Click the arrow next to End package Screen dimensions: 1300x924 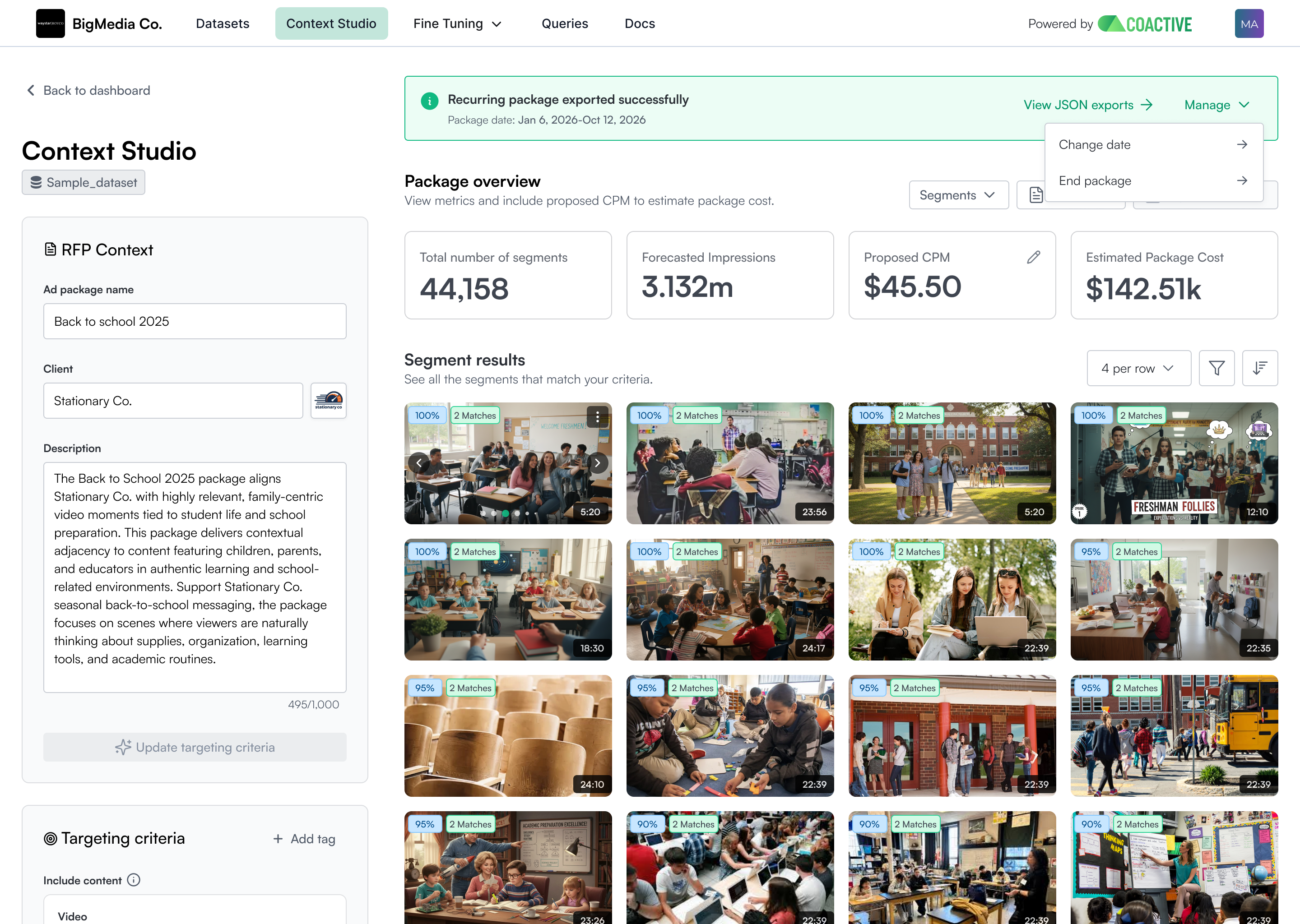click(x=1242, y=180)
